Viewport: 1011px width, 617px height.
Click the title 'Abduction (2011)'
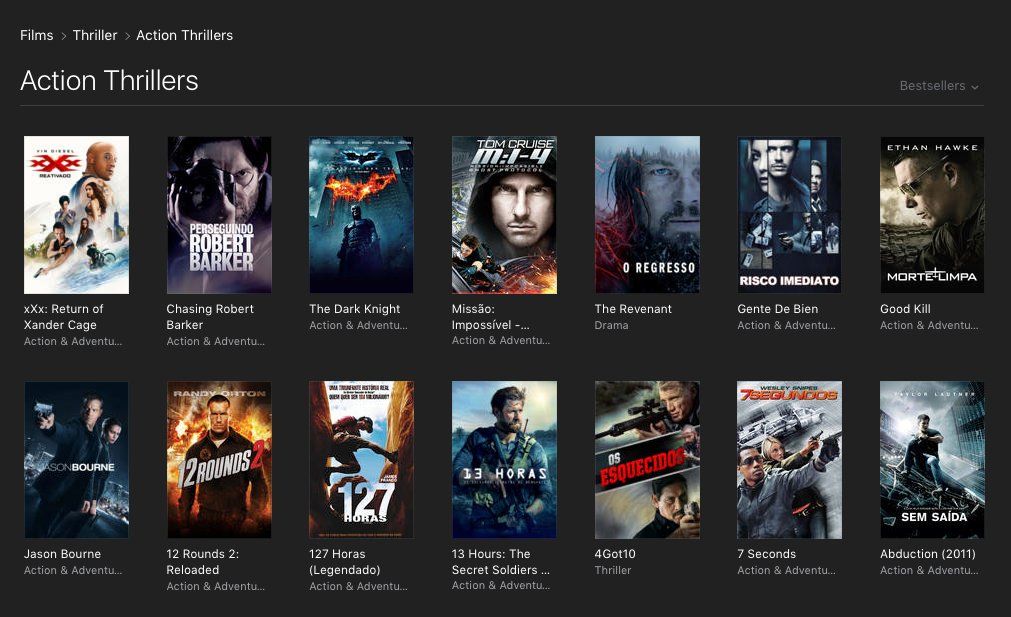tap(928, 554)
